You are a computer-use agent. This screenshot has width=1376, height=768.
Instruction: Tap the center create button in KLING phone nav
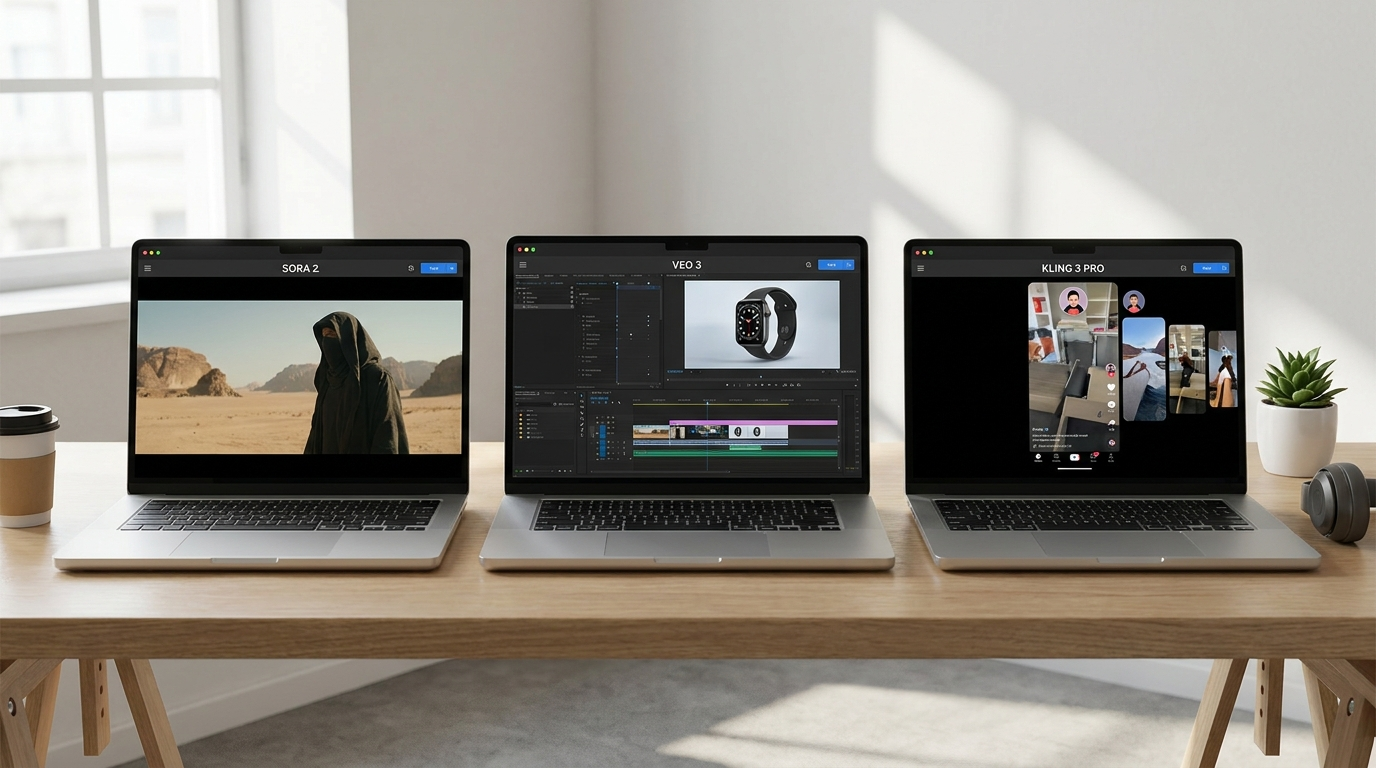tap(1075, 457)
